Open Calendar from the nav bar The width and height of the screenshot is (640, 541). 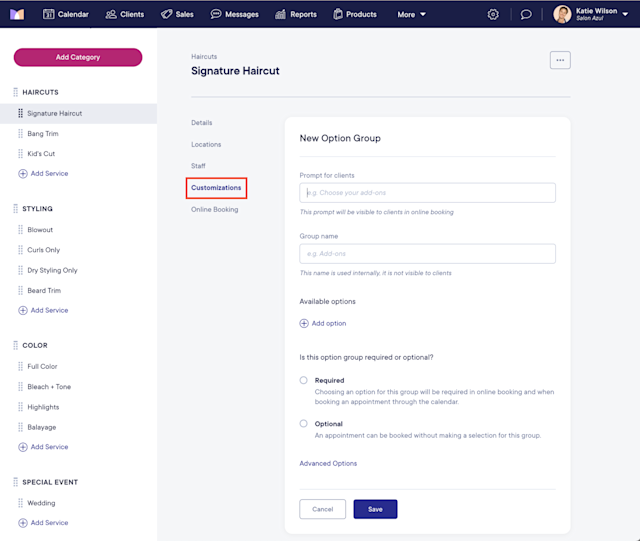(x=66, y=14)
